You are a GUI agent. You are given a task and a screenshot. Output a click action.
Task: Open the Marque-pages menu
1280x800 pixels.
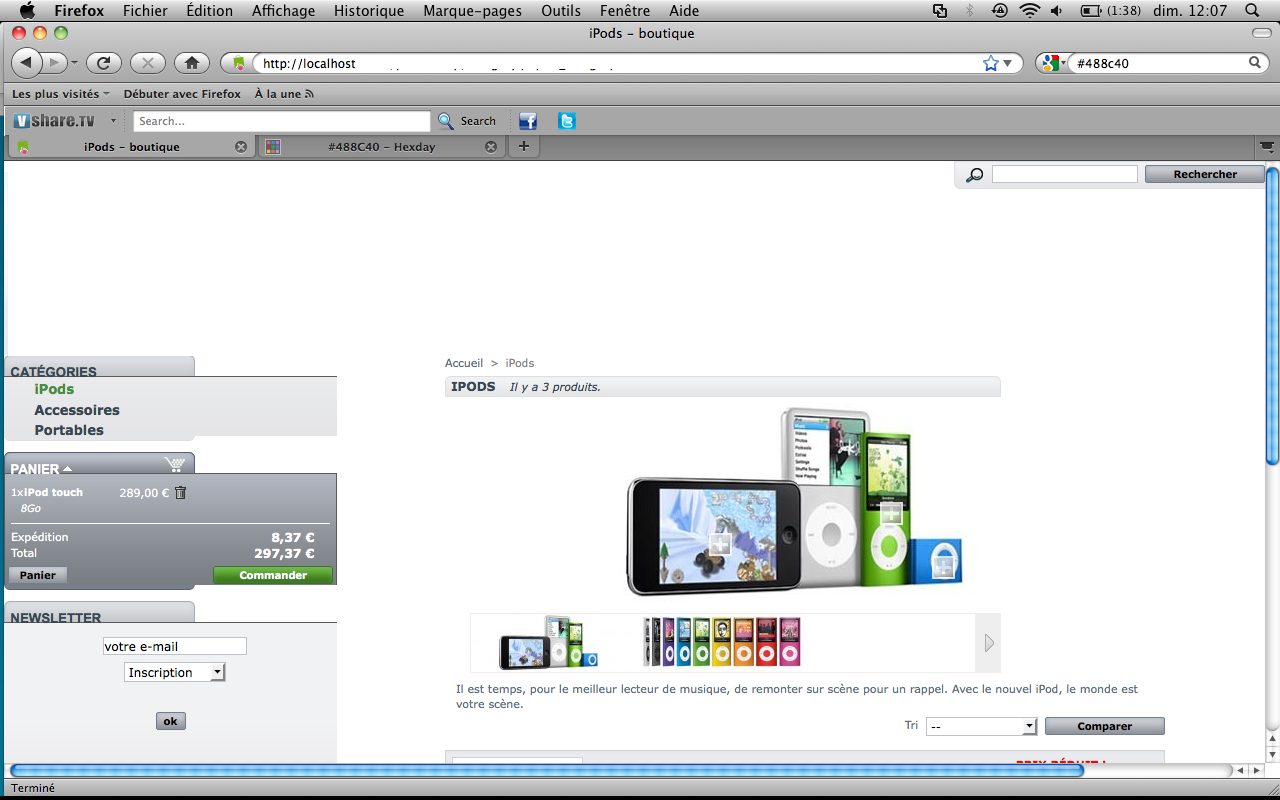coord(473,11)
